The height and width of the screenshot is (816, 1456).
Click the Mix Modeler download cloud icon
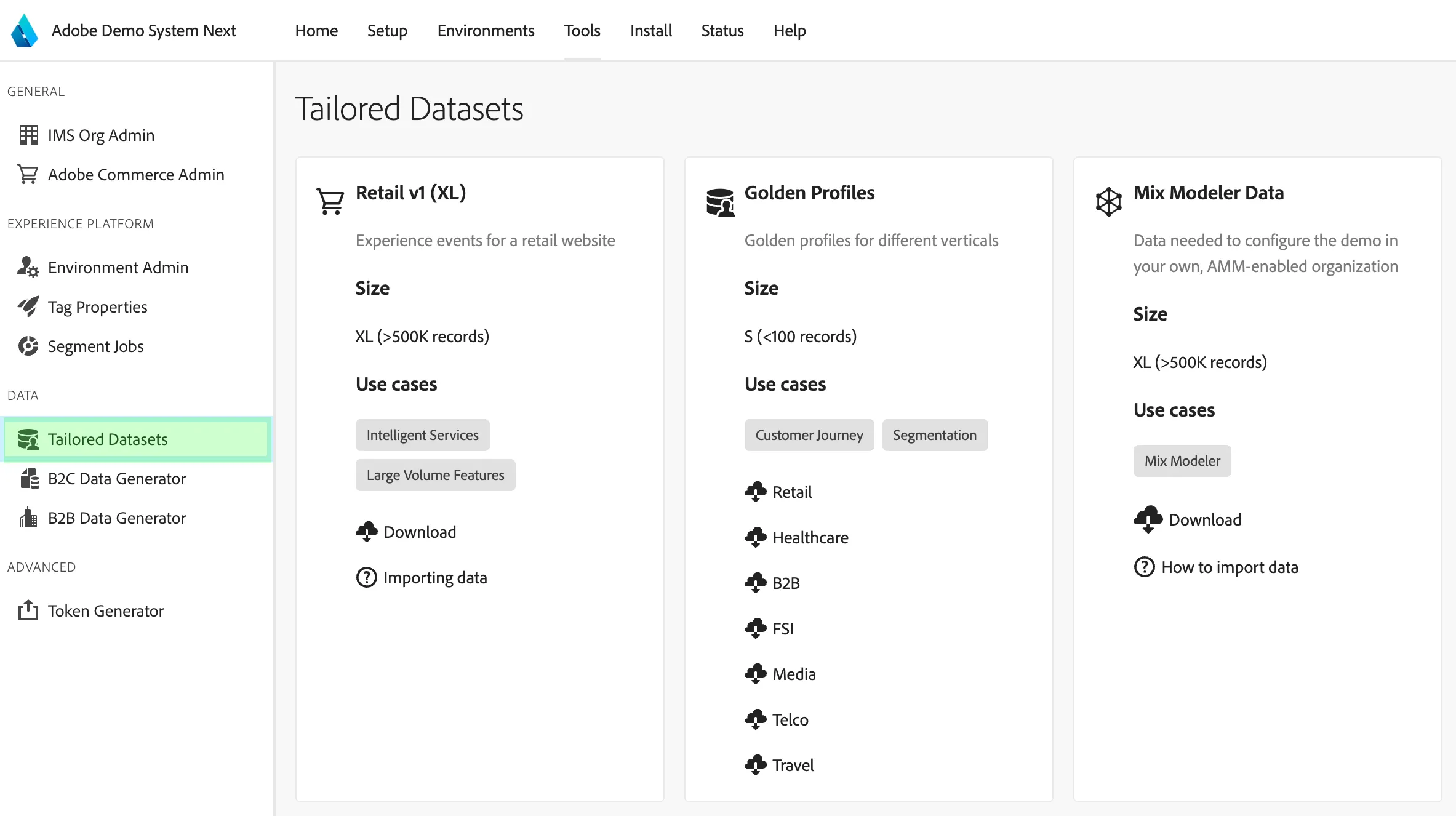1148,519
